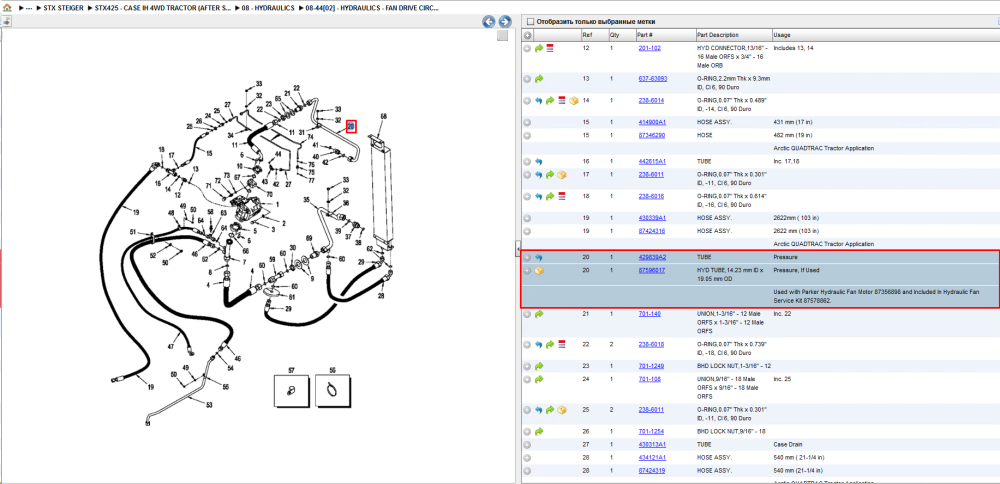Open the STX425 Case IH 4WD Tractor breadcrumb

pyautogui.click(x=162, y=9)
